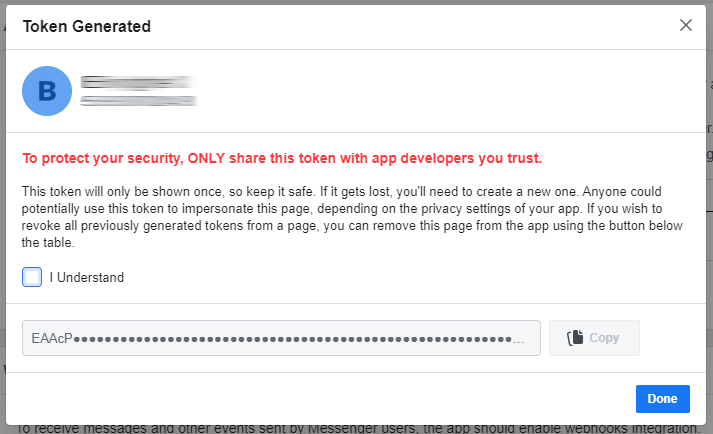Click the 'I Understand' label text
The image size is (713, 434).
pos(87,278)
